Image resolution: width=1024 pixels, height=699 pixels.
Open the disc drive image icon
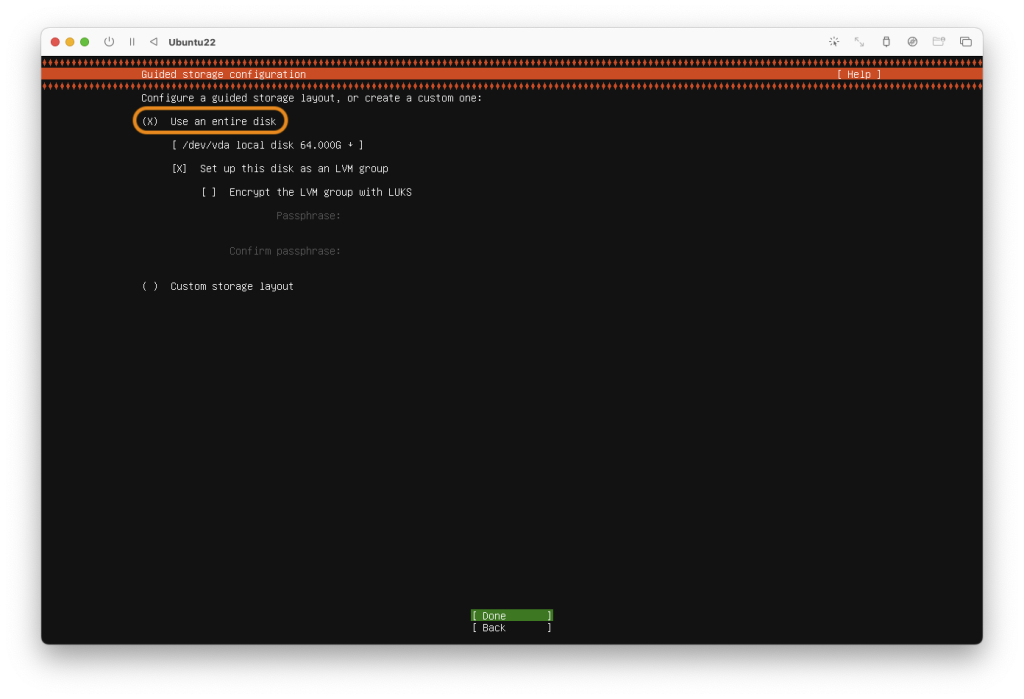(912, 42)
